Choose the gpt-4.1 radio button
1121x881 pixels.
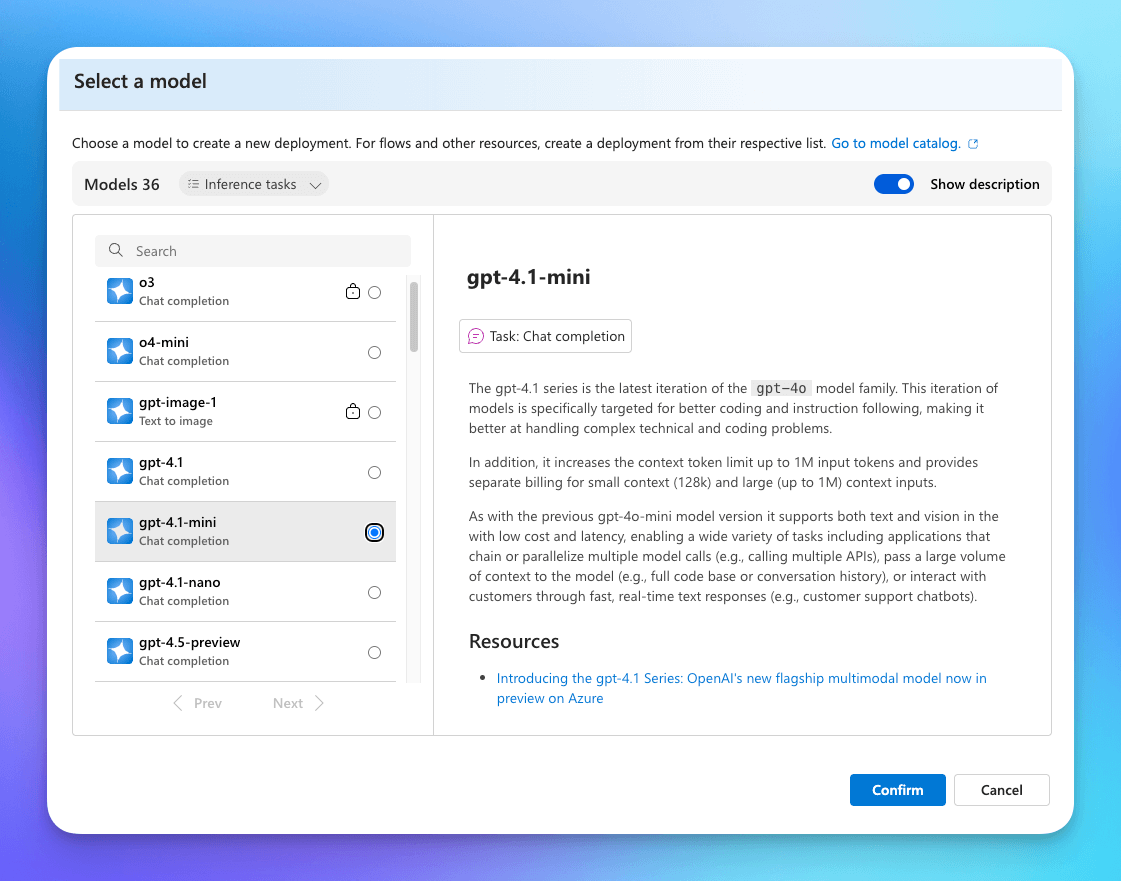coord(374,472)
